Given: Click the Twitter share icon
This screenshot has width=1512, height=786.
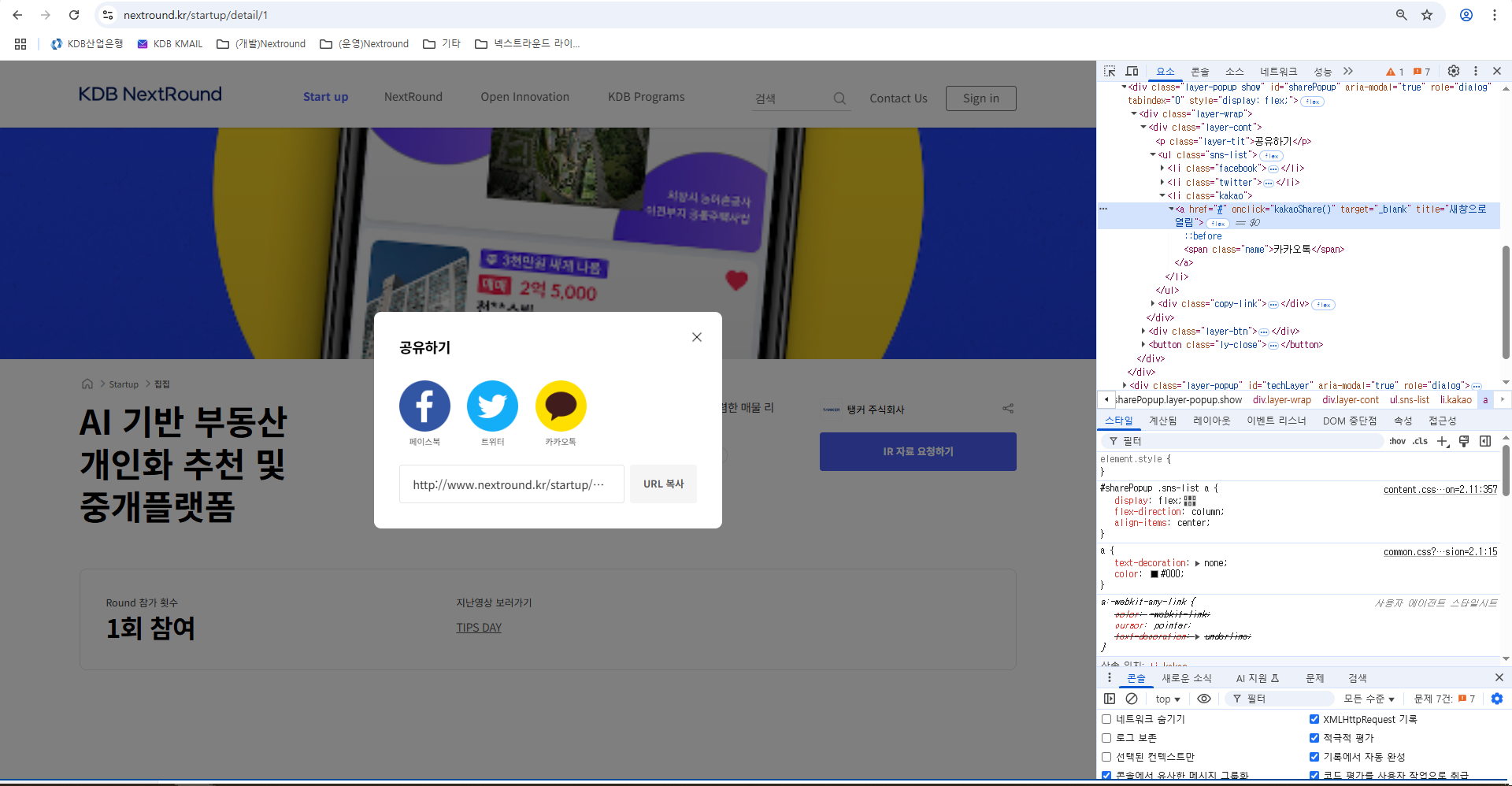Looking at the screenshot, I should click(x=492, y=406).
